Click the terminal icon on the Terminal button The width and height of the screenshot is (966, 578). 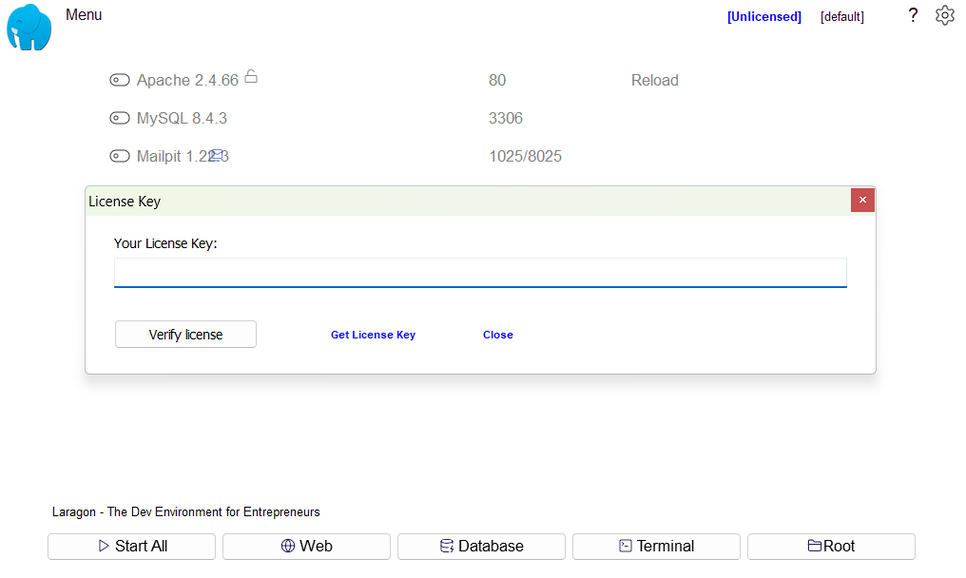click(624, 546)
